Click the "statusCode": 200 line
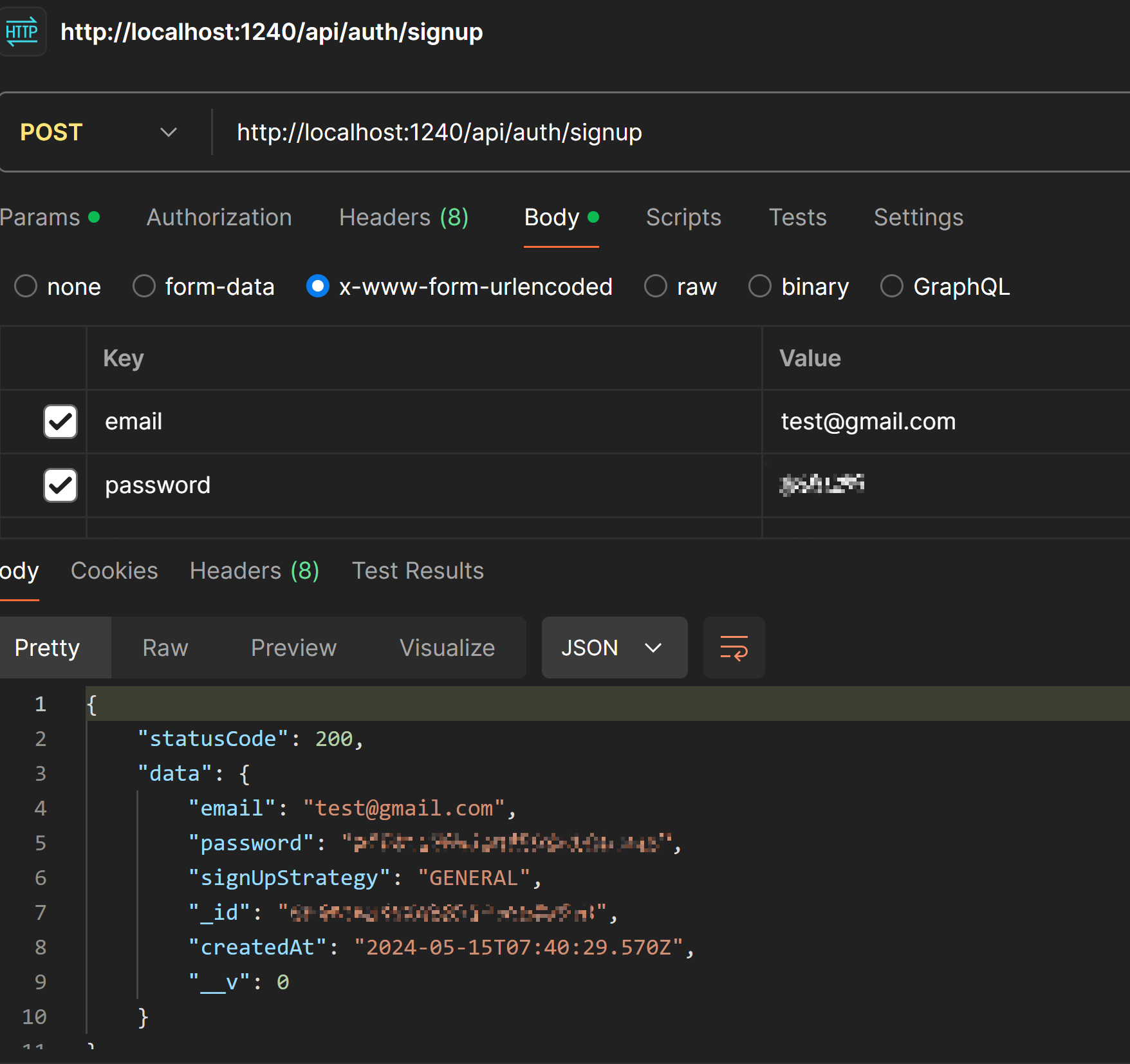Image resolution: width=1130 pixels, height=1064 pixels. pyautogui.click(x=251, y=739)
